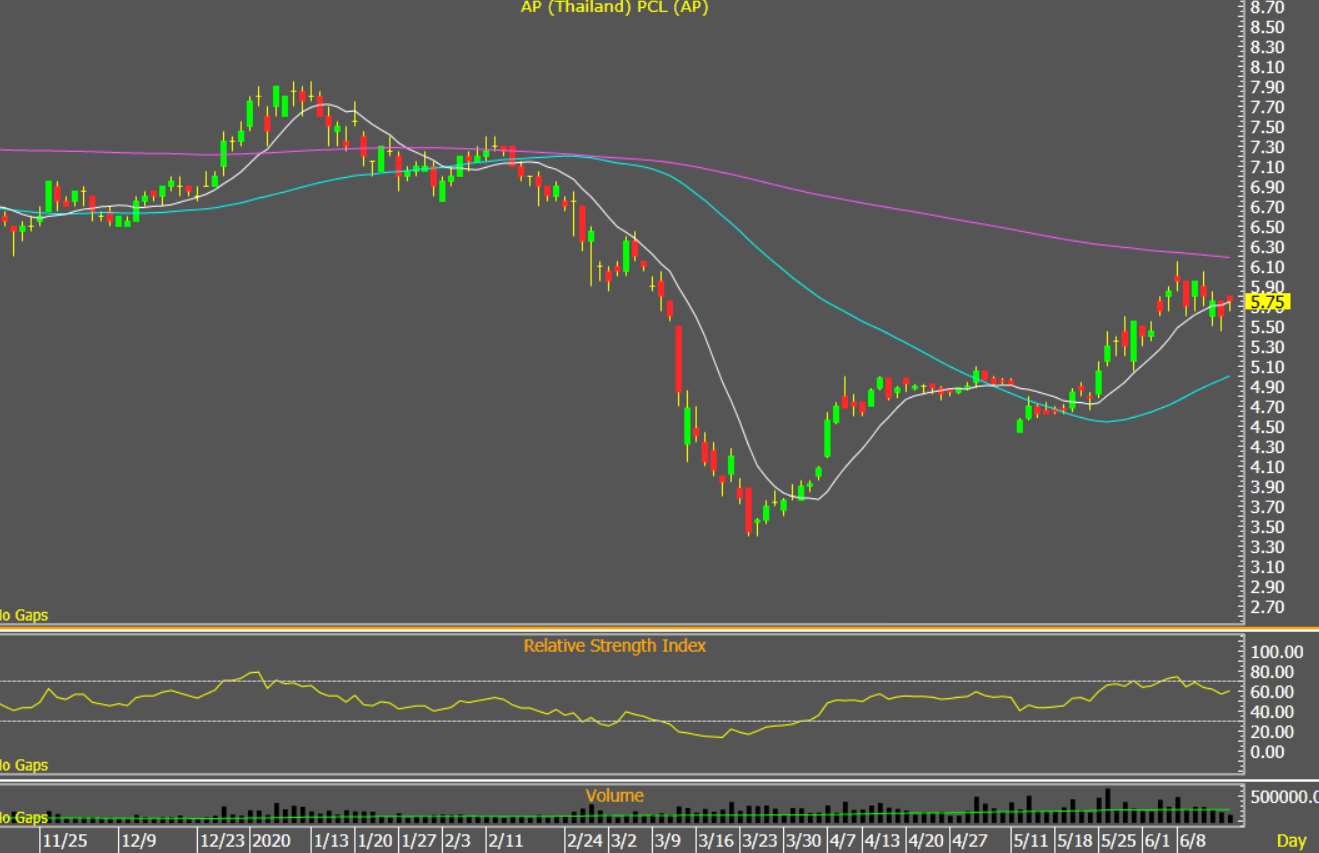The image size is (1319, 853).
Task: Click the 0.00 RSI scale value
Action: (1268, 752)
